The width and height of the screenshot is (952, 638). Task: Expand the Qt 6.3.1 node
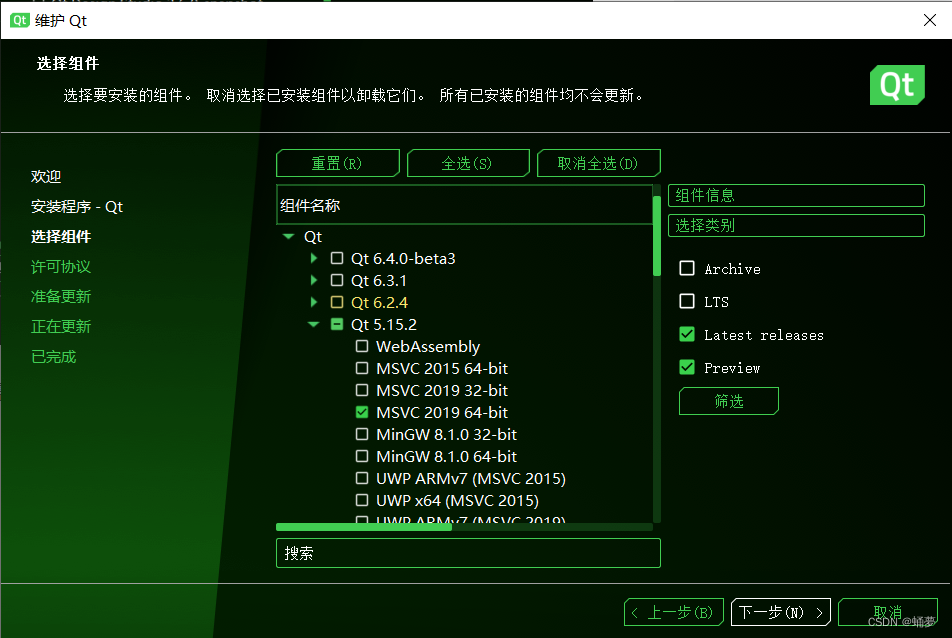pos(314,280)
